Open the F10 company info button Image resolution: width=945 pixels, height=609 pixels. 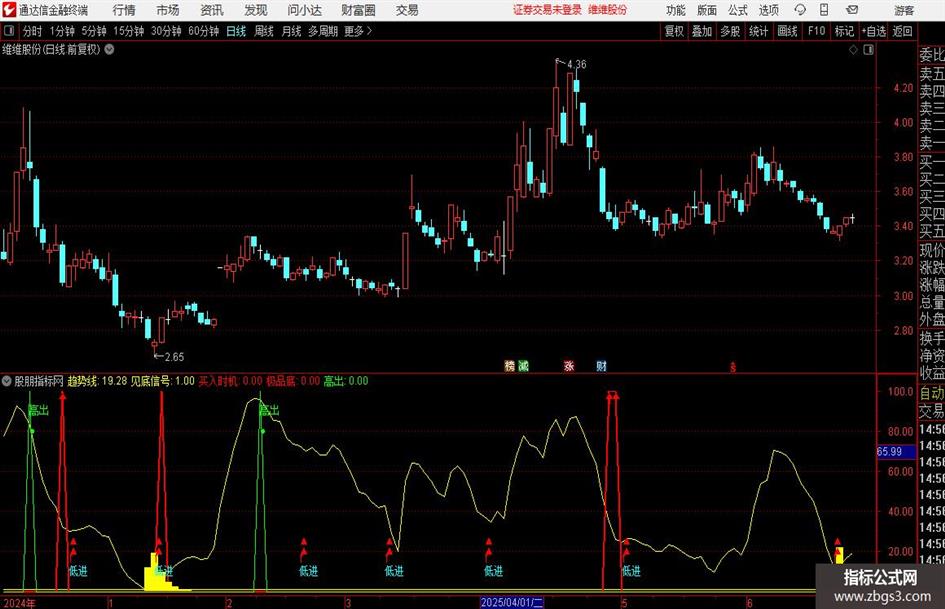[x=817, y=31]
